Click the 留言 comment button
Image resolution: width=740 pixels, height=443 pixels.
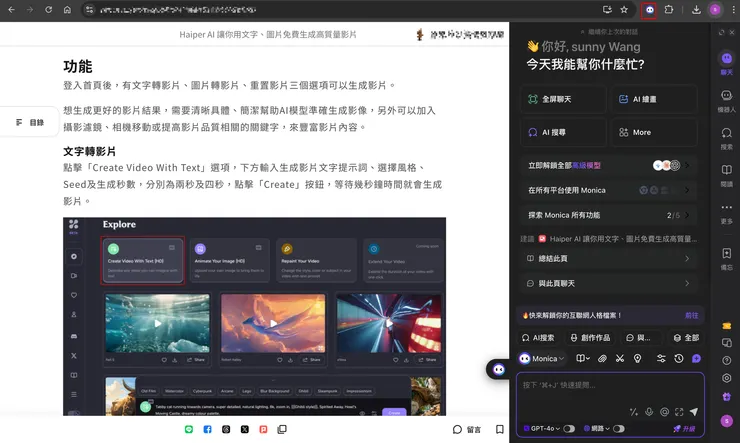click(467, 429)
